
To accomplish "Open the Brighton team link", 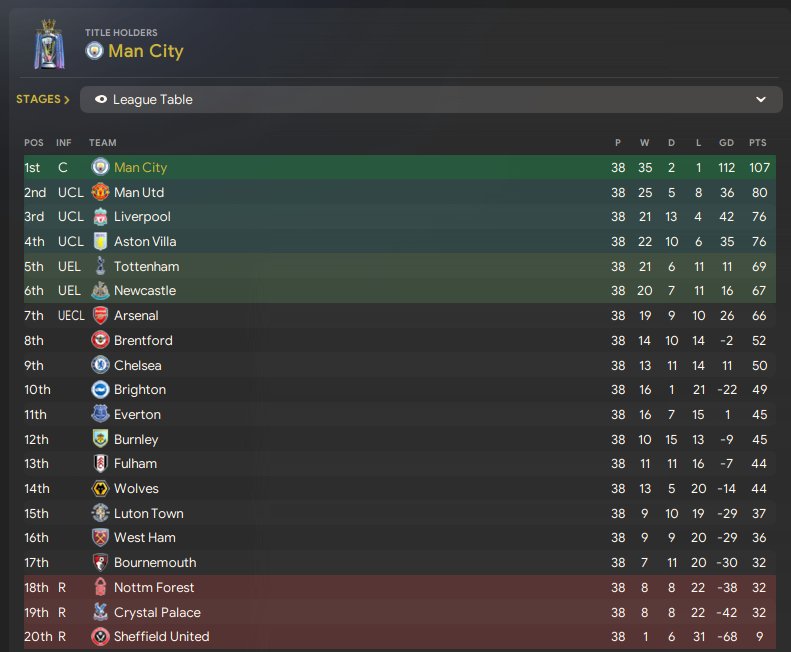I will (140, 390).
